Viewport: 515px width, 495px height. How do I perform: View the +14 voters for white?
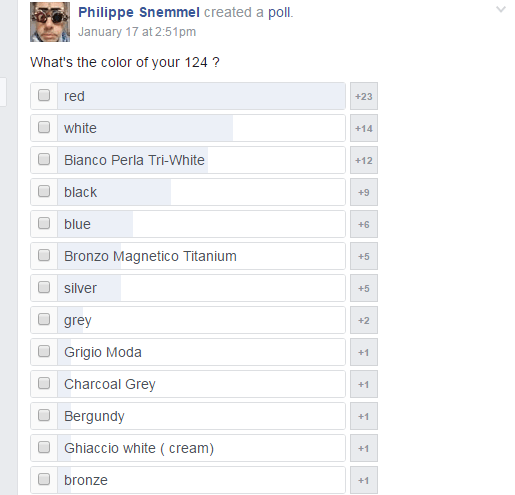click(x=364, y=128)
